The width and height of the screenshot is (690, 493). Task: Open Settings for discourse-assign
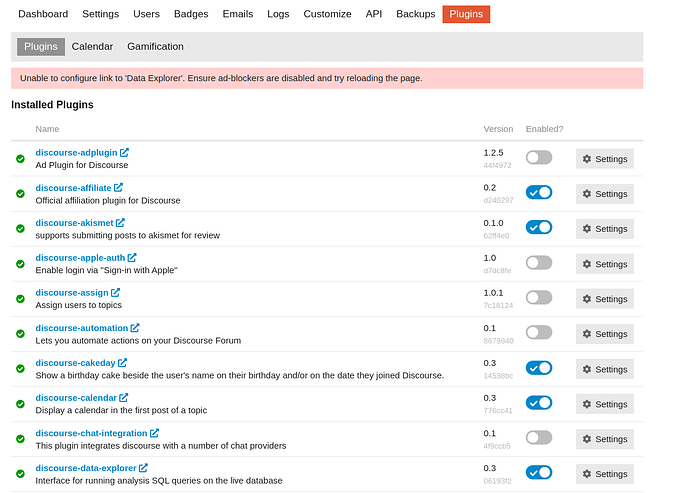pos(605,299)
